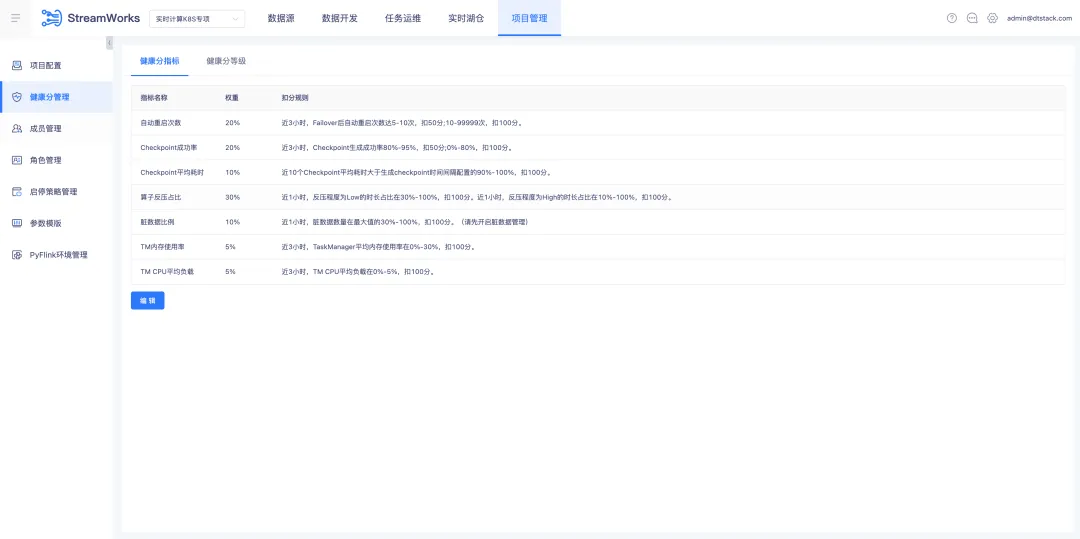
Task: Go to the 实时湖仓 top menu
Action: [466, 19]
